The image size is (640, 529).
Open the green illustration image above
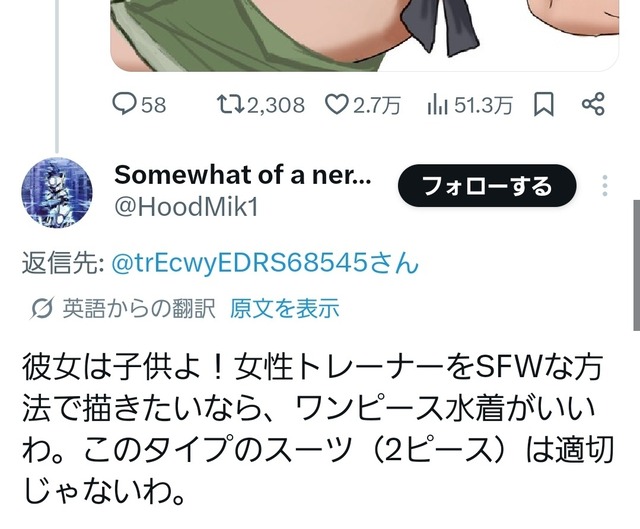364,36
